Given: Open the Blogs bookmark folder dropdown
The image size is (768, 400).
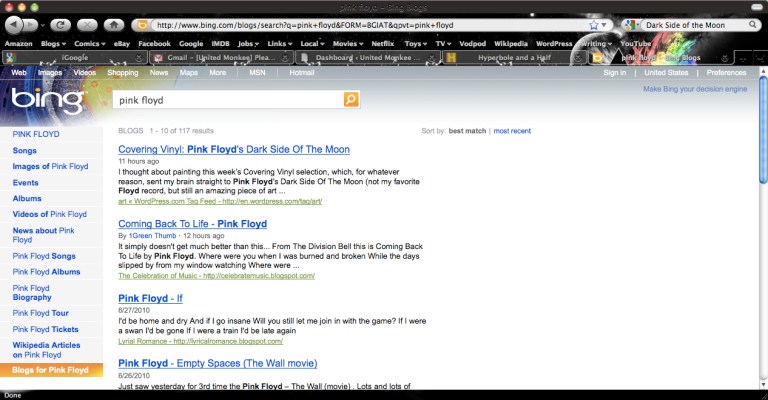Looking at the screenshot, I should pyautogui.click(x=55, y=44).
